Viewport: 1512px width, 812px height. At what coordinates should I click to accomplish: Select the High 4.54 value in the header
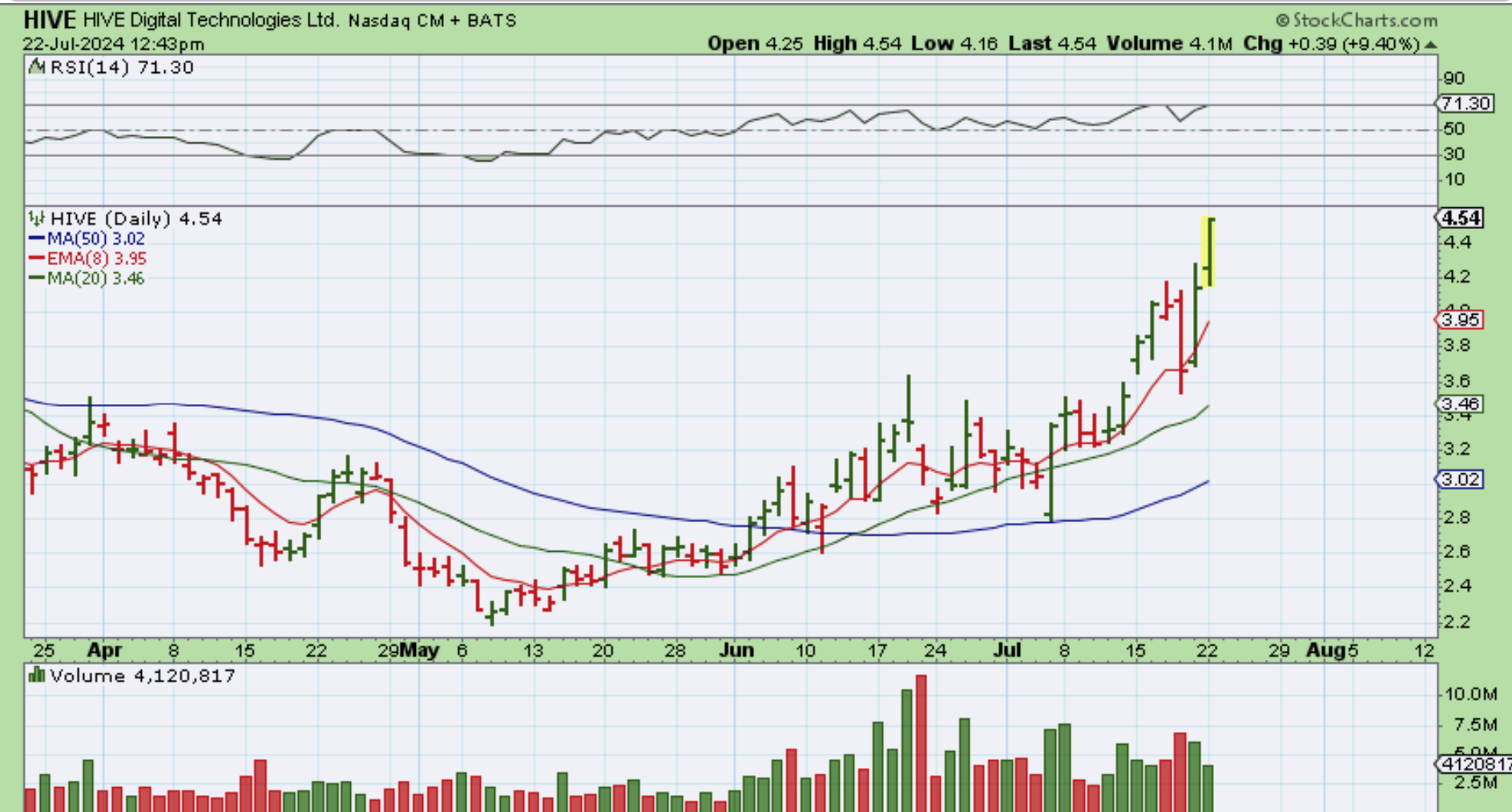857,44
